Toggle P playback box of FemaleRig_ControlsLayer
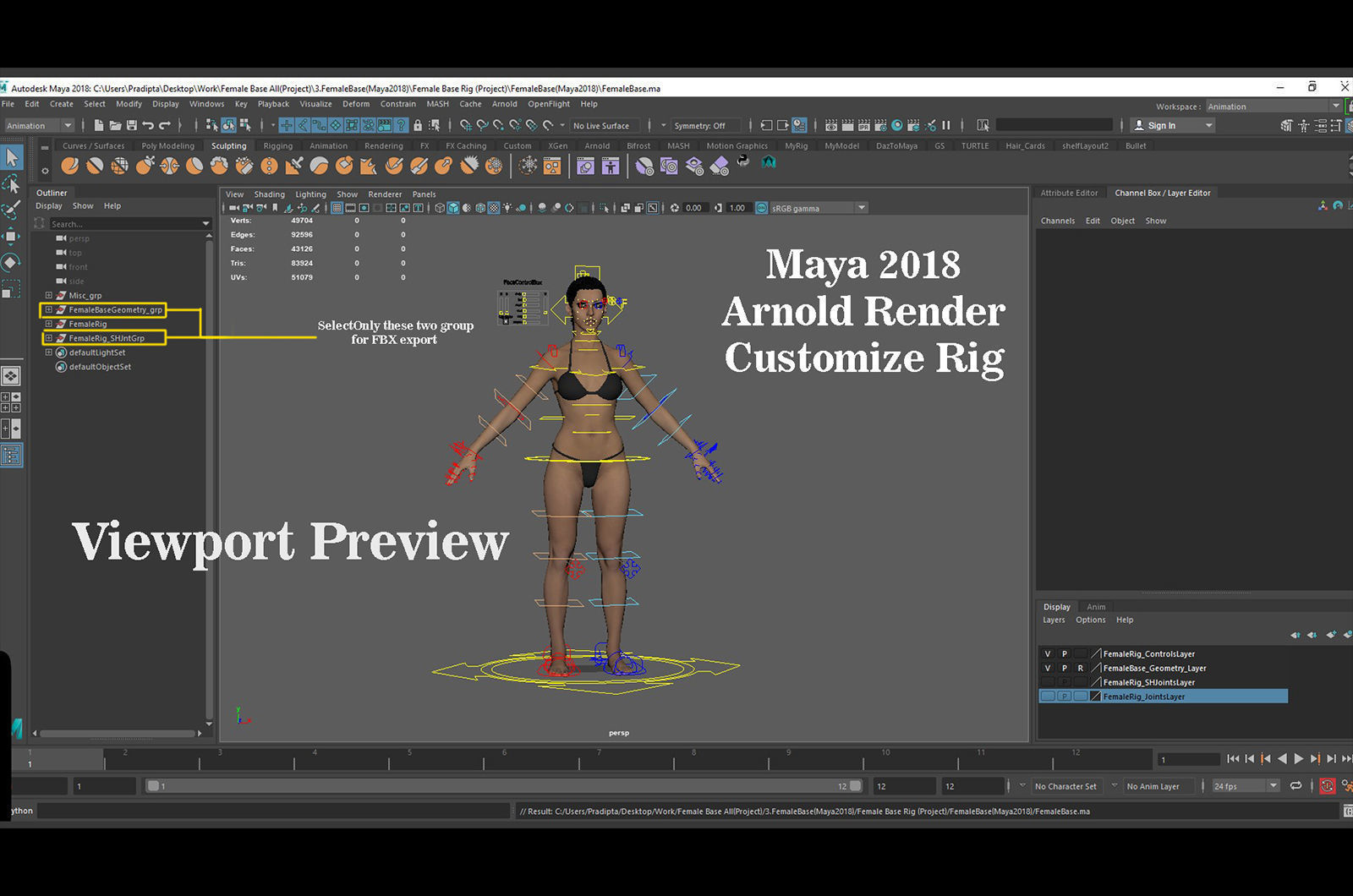Image resolution: width=1353 pixels, height=896 pixels. click(x=1065, y=653)
